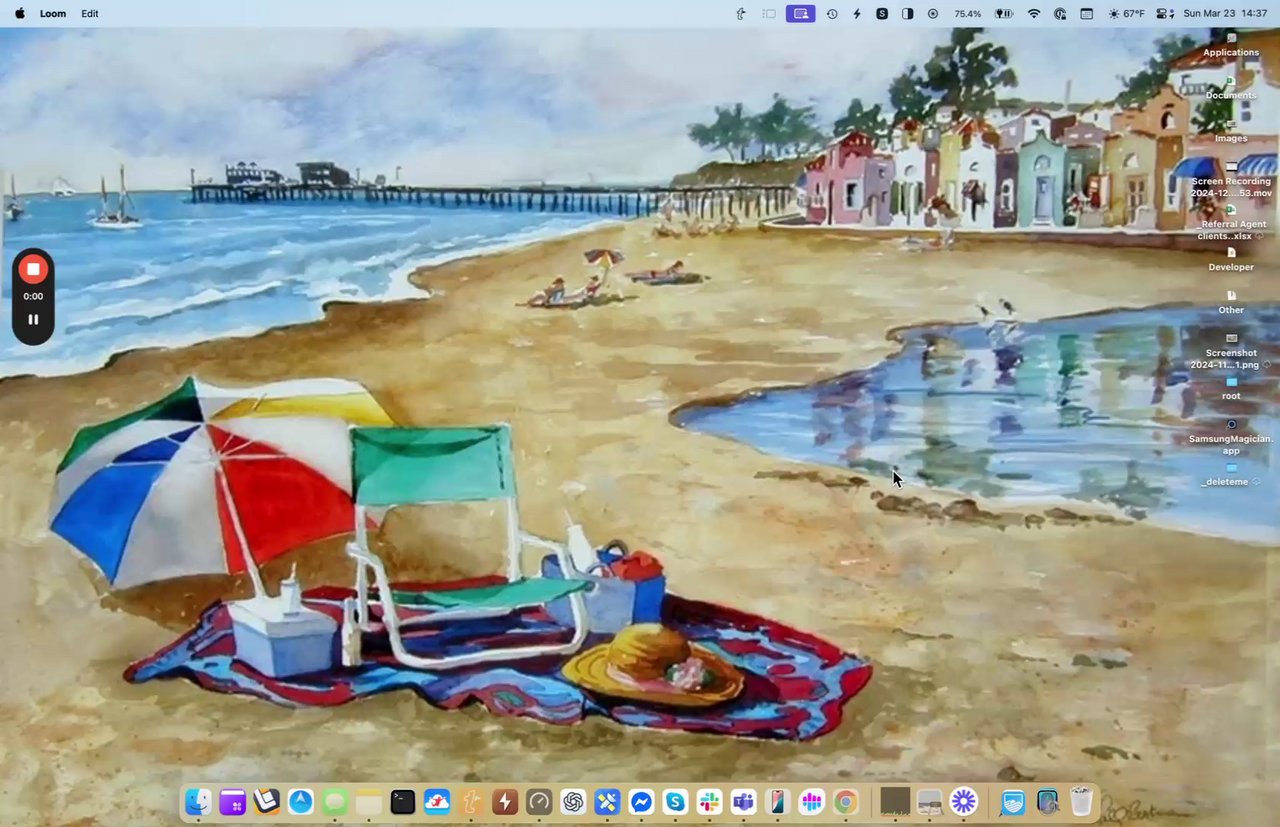Image resolution: width=1280 pixels, height=827 pixels.
Task: Open Messenger from the Dock
Action: (x=641, y=802)
